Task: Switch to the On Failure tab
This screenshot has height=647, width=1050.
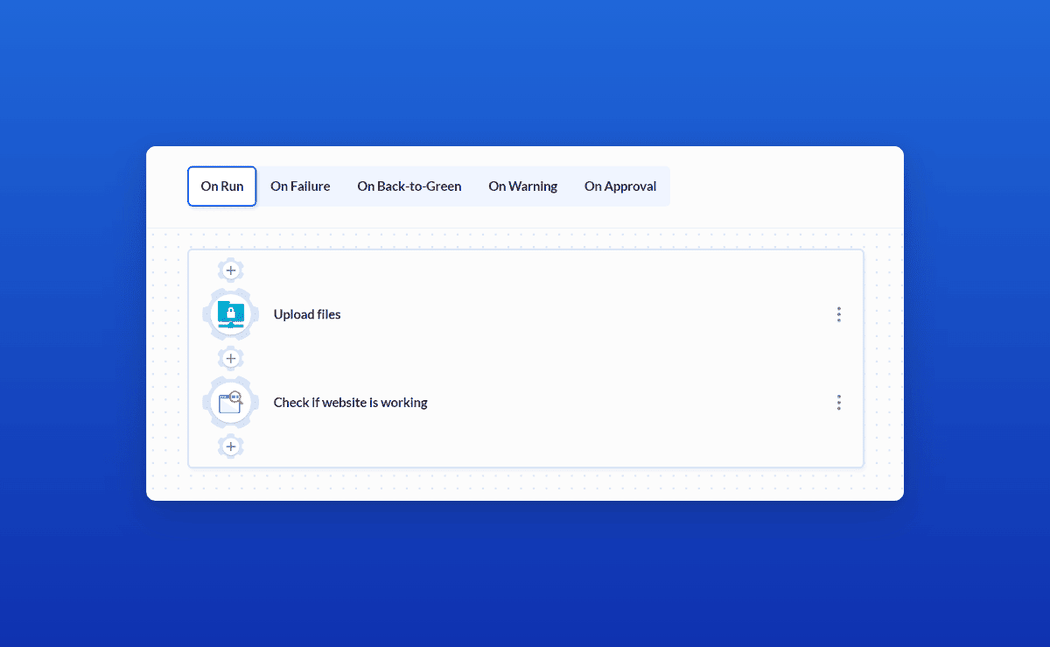Action: pos(300,186)
